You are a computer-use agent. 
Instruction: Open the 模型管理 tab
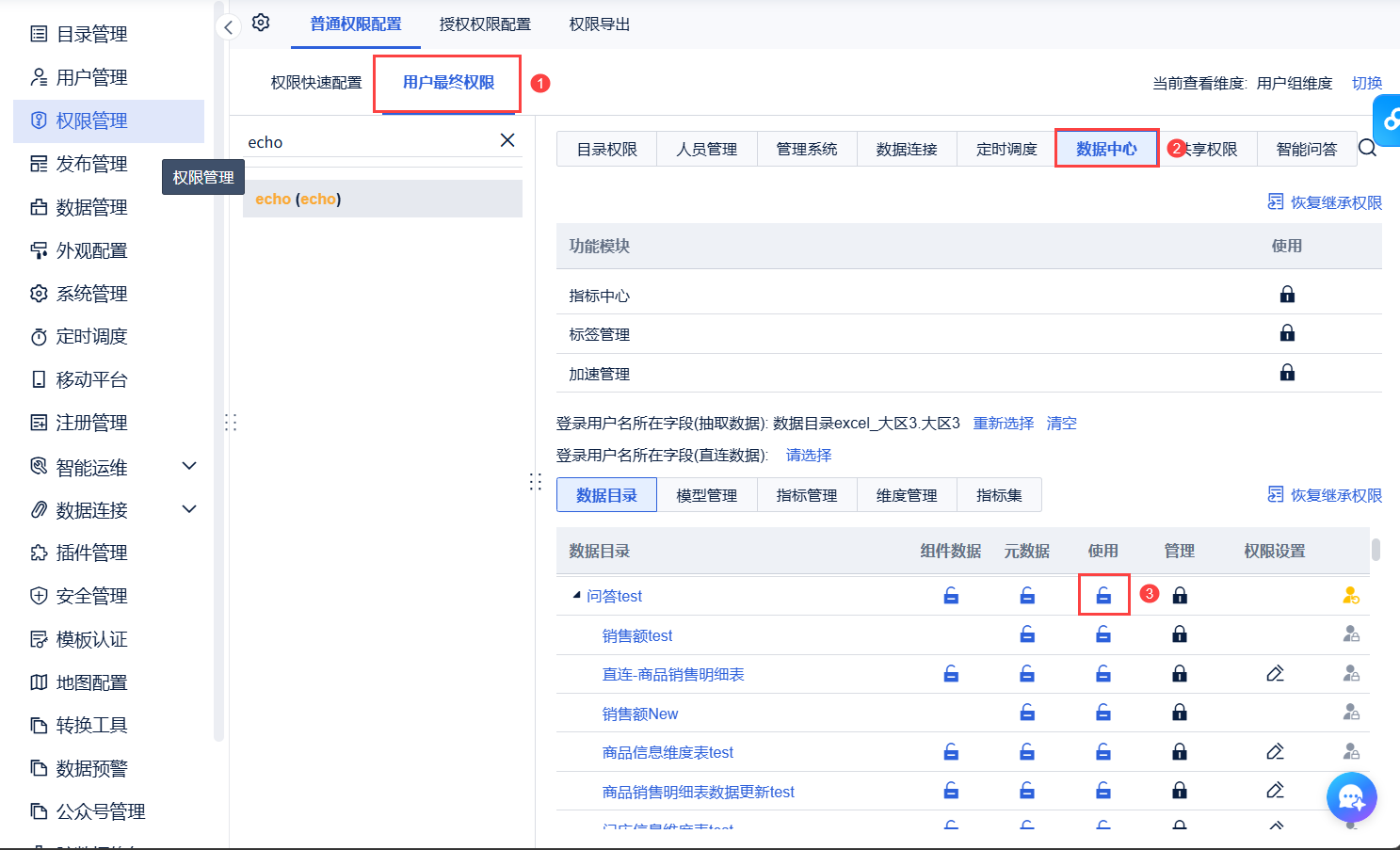(706, 495)
